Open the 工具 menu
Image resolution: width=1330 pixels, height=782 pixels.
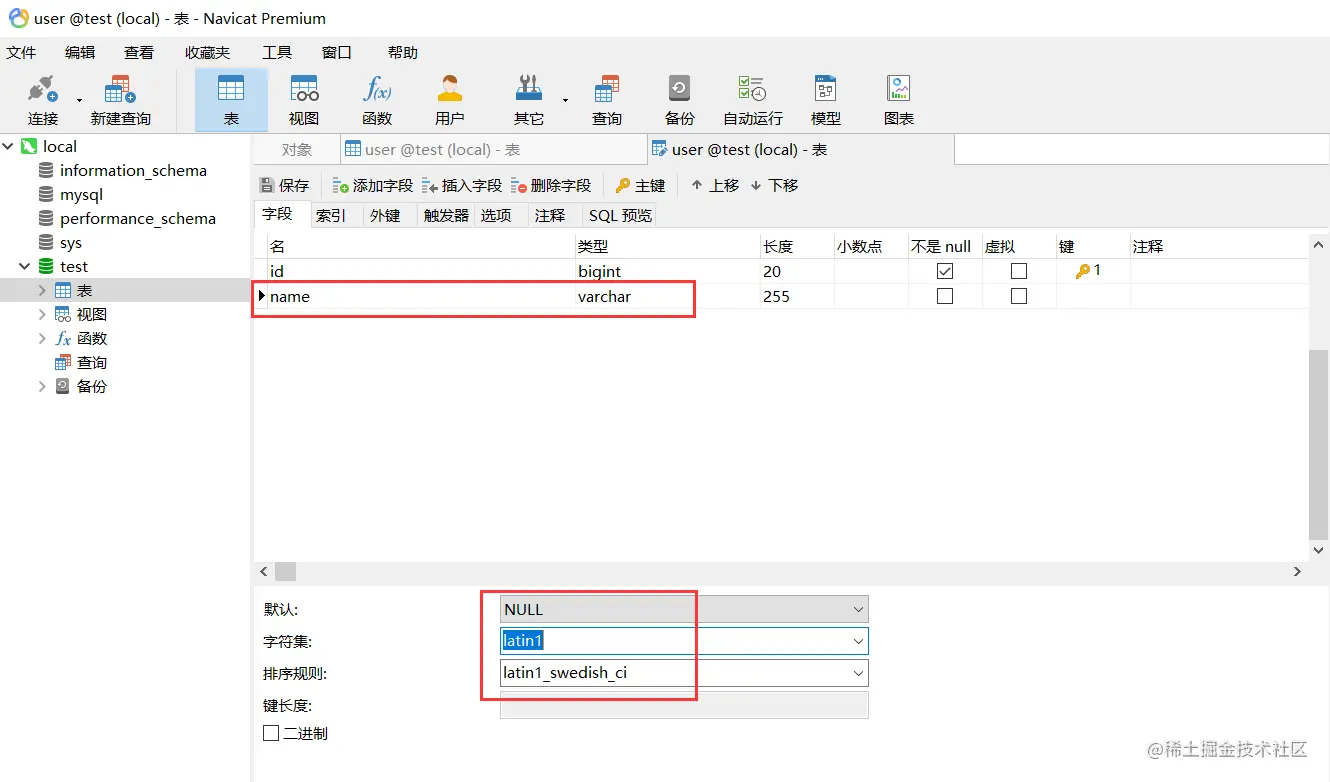277,52
